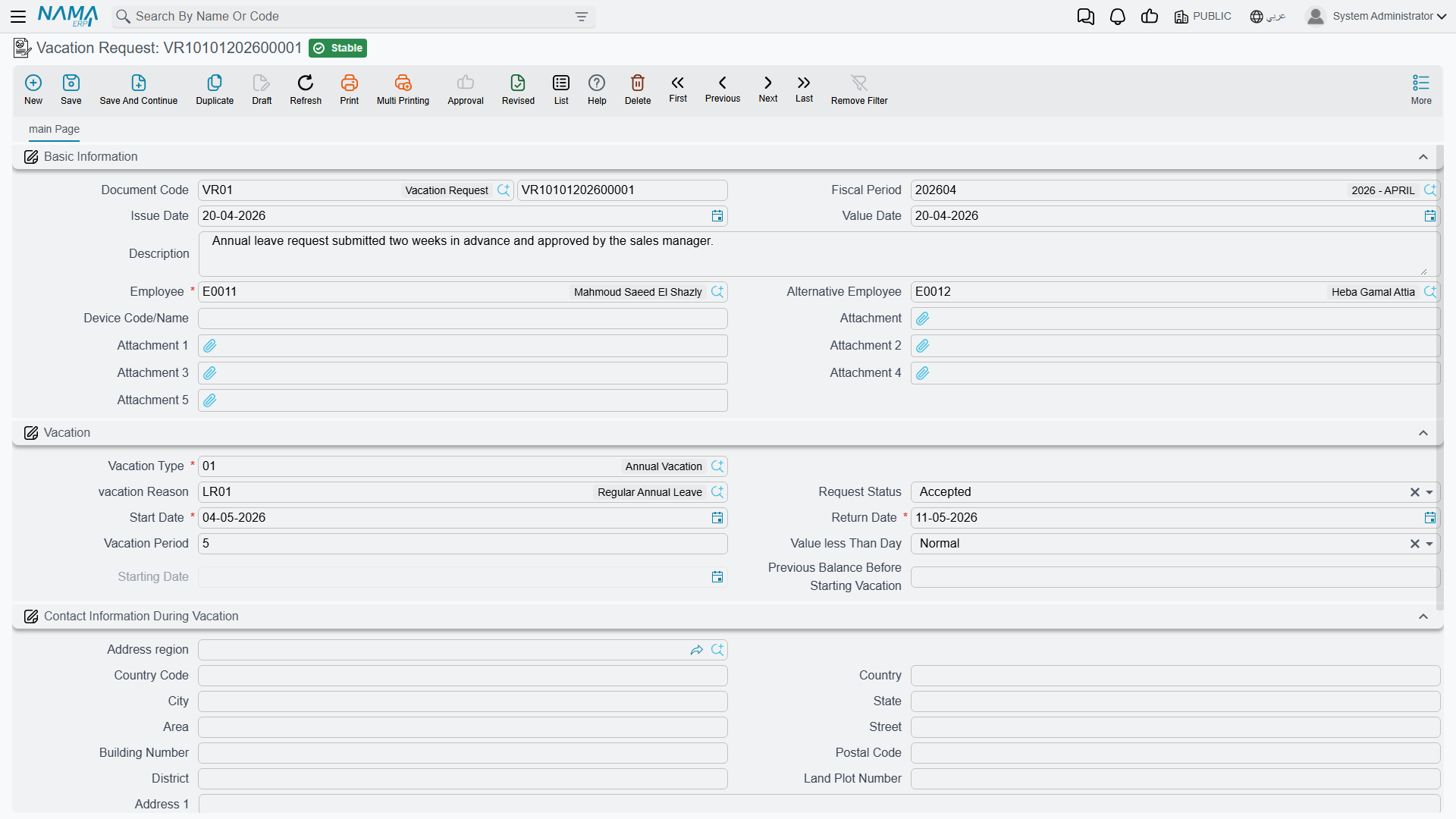
Task: Collapse the Vacation section
Action: click(x=1423, y=433)
